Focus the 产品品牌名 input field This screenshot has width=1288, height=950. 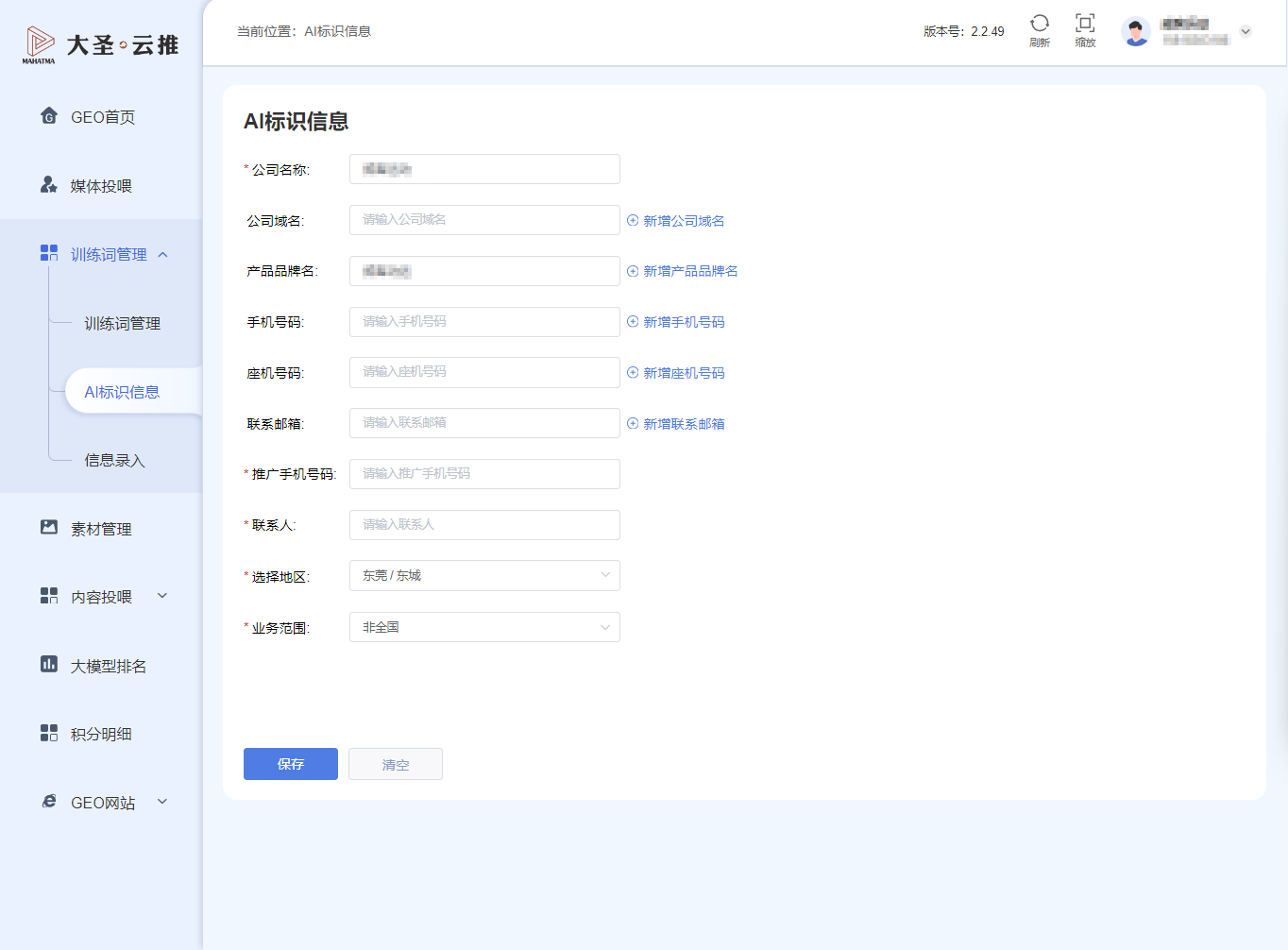pos(484,271)
